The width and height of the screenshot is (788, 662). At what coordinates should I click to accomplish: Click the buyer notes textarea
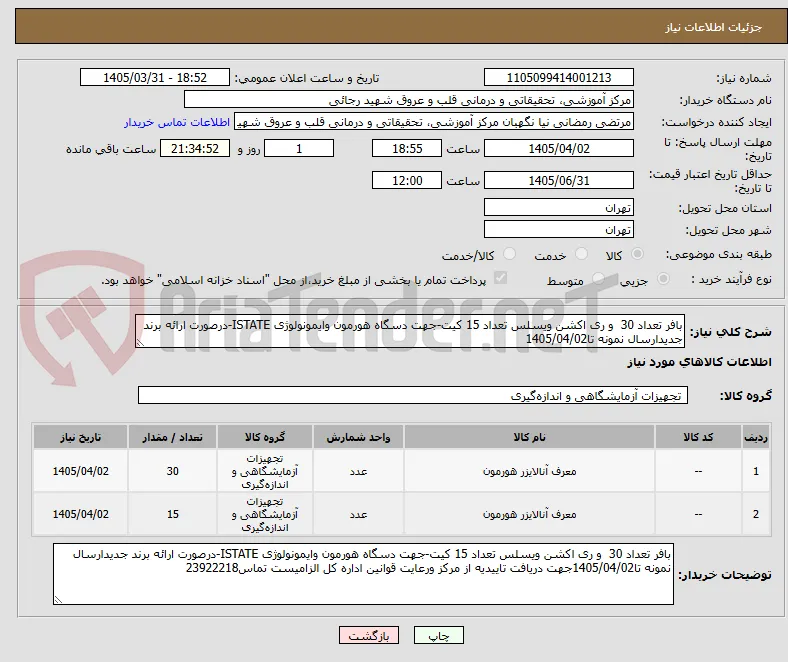tap(363, 574)
